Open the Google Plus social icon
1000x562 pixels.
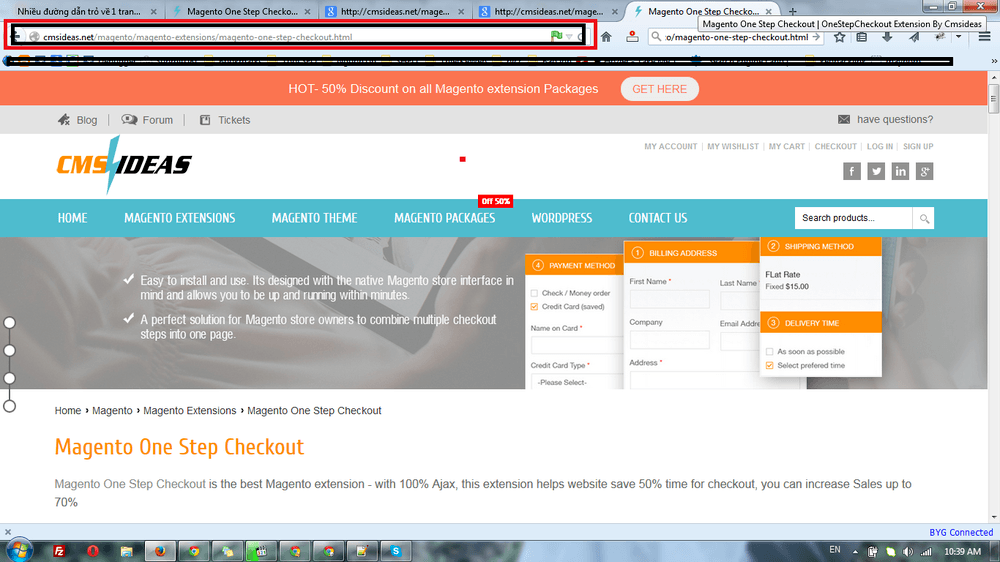(924, 171)
